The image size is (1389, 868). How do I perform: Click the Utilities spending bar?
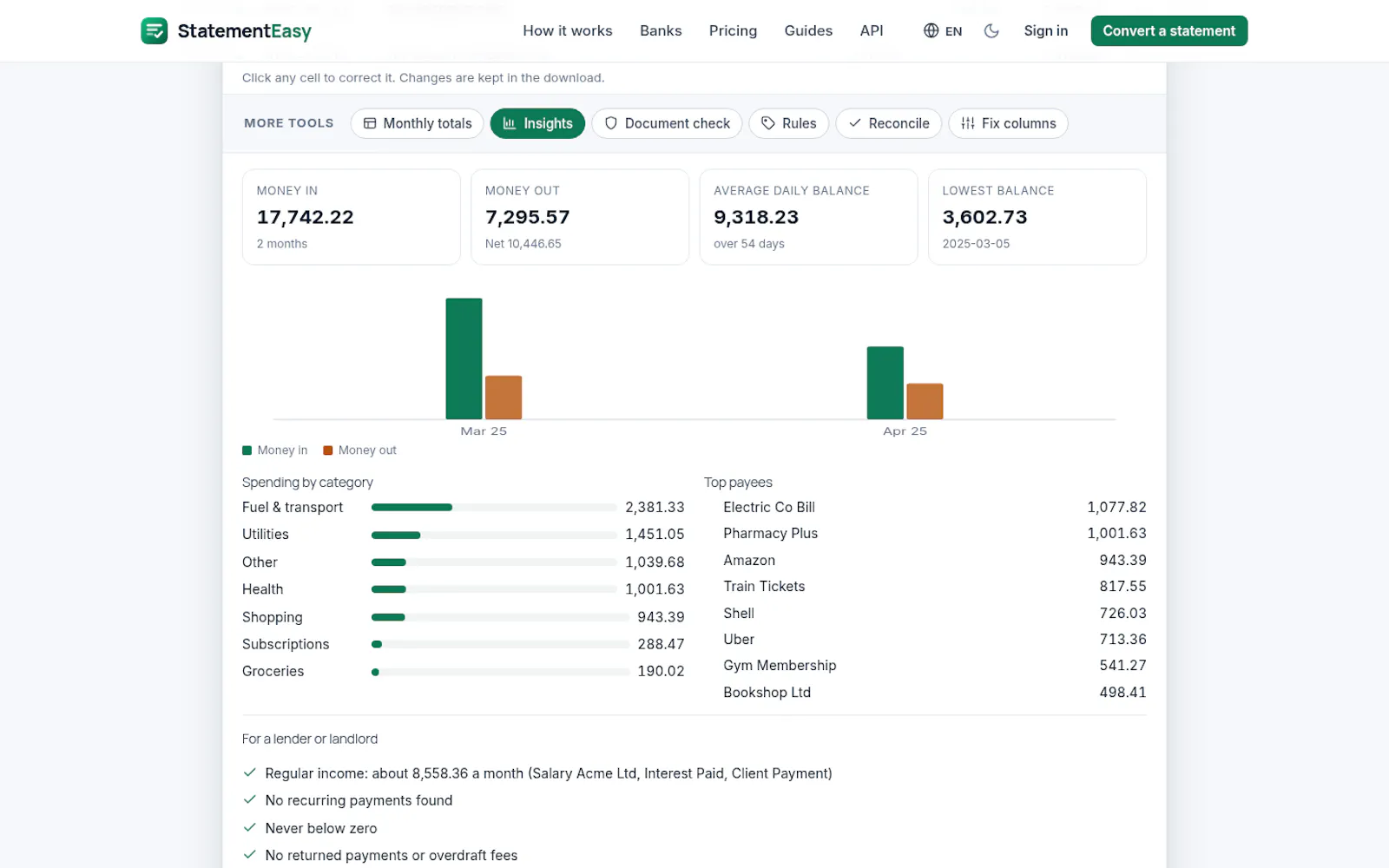click(x=494, y=535)
